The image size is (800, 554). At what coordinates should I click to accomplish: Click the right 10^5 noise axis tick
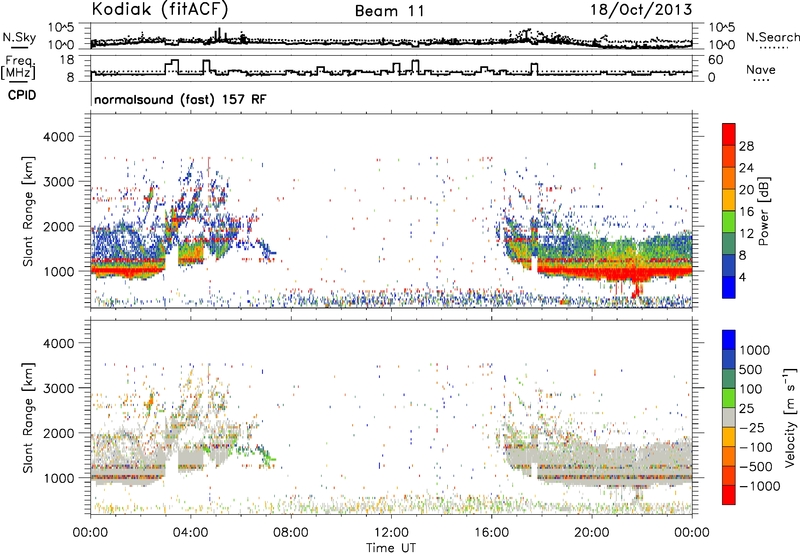(722, 27)
